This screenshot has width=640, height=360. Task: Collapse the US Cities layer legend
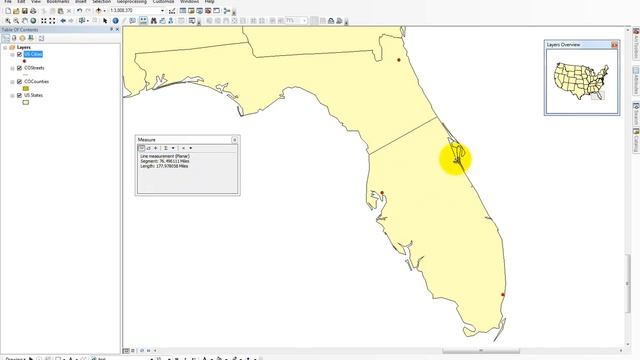click(12, 54)
